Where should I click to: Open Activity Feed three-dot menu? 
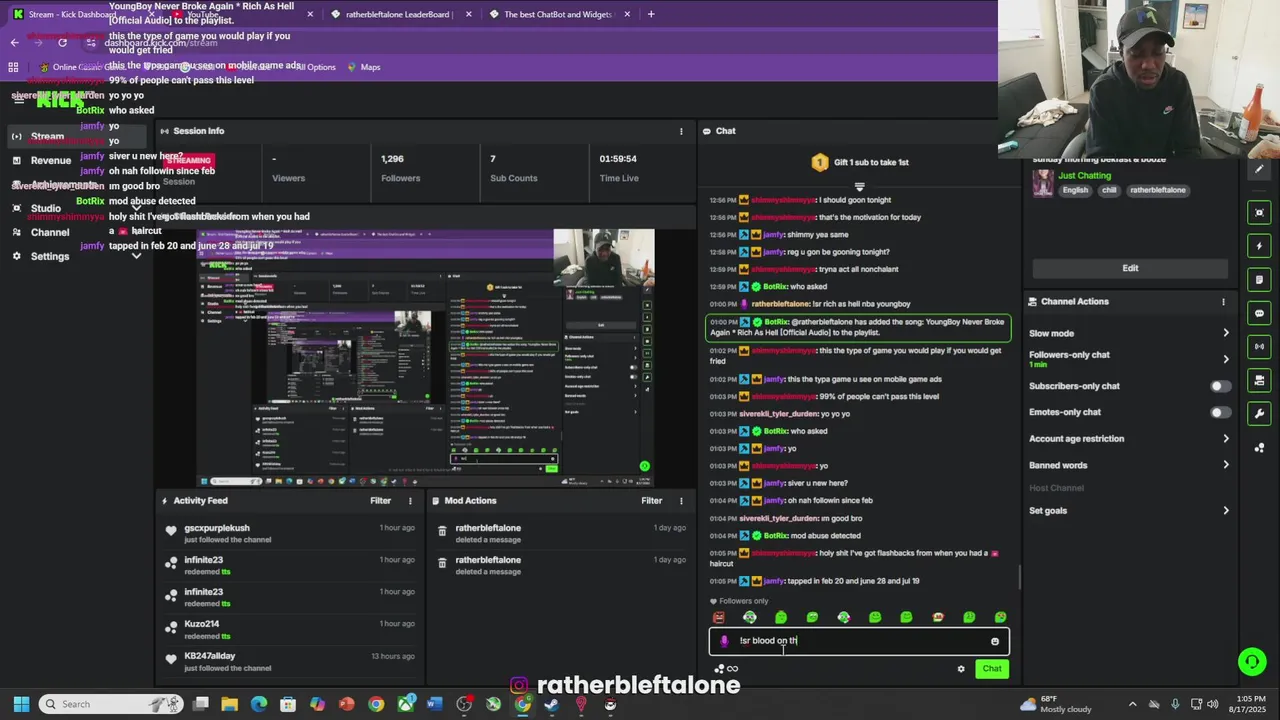pyautogui.click(x=409, y=501)
